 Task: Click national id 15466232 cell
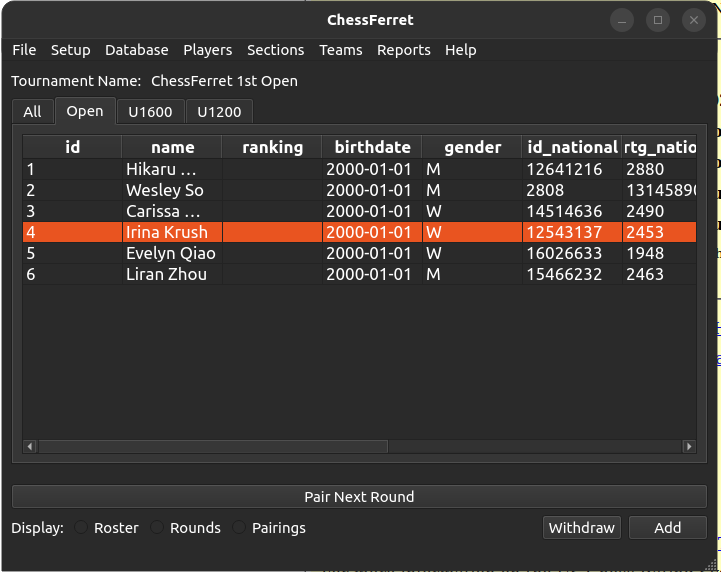click(x=572, y=275)
